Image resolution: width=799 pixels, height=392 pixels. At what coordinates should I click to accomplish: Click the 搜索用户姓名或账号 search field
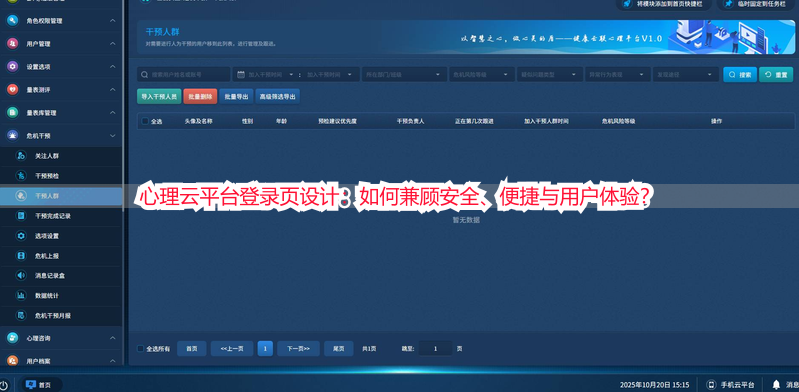184,74
